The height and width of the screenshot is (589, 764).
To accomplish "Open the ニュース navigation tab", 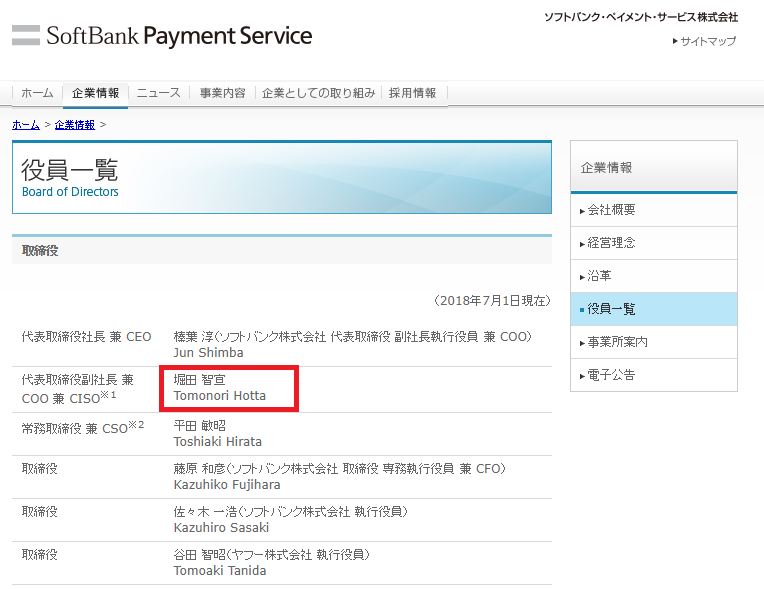I will click(x=158, y=93).
